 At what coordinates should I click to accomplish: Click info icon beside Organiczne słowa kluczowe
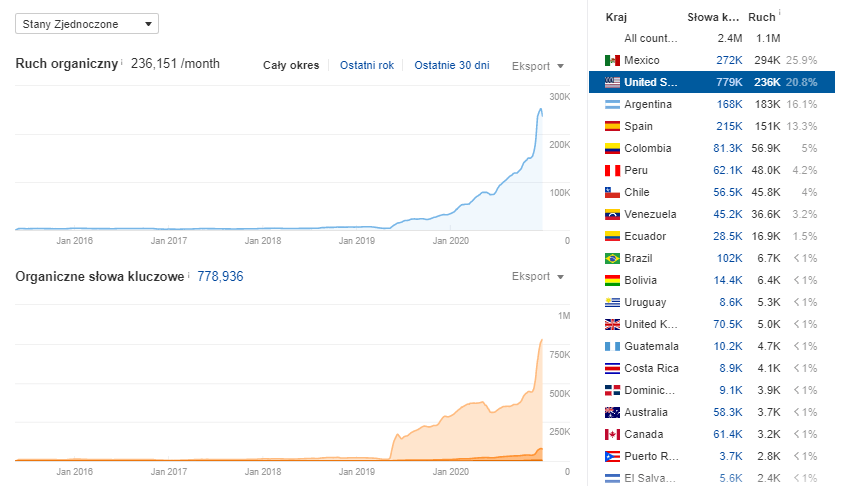click(x=188, y=273)
